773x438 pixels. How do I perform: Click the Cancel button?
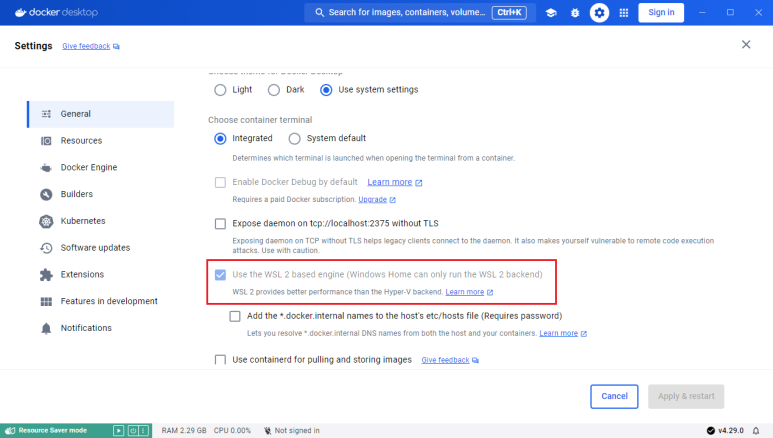(x=614, y=397)
